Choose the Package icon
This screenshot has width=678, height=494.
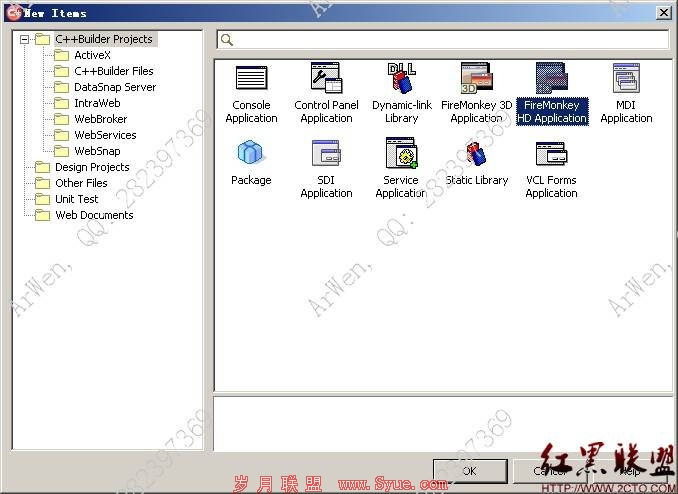pyautogui.click(x=251, y=153)
